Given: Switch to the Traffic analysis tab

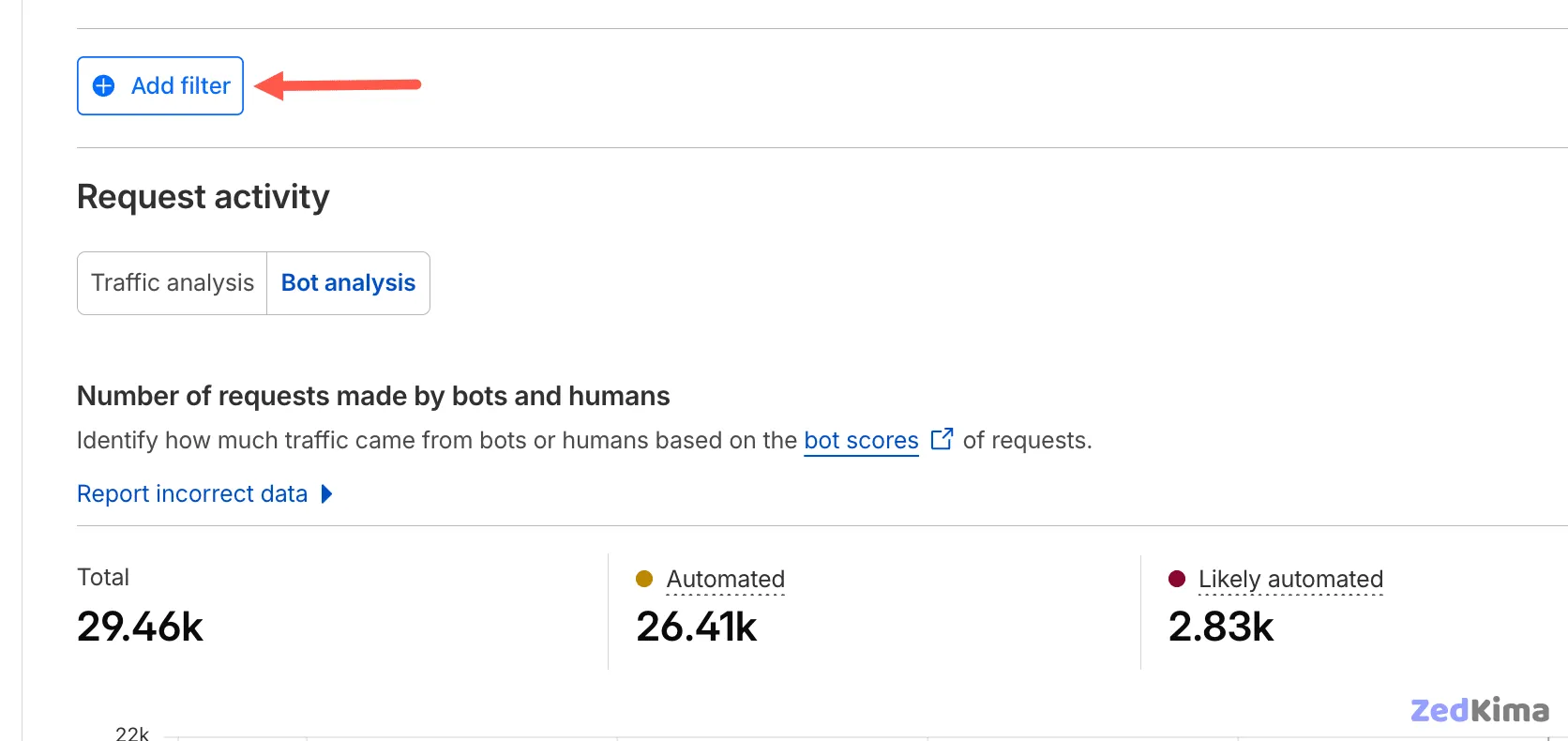Looking at the screenshot, I should (x=173, y=283).
